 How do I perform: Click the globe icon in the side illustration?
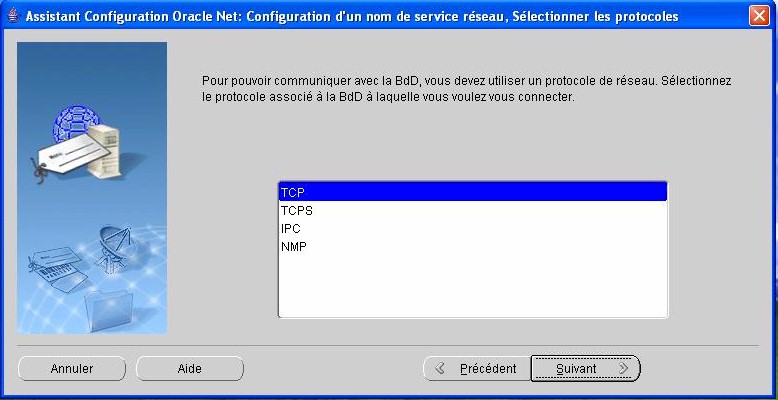75,122
